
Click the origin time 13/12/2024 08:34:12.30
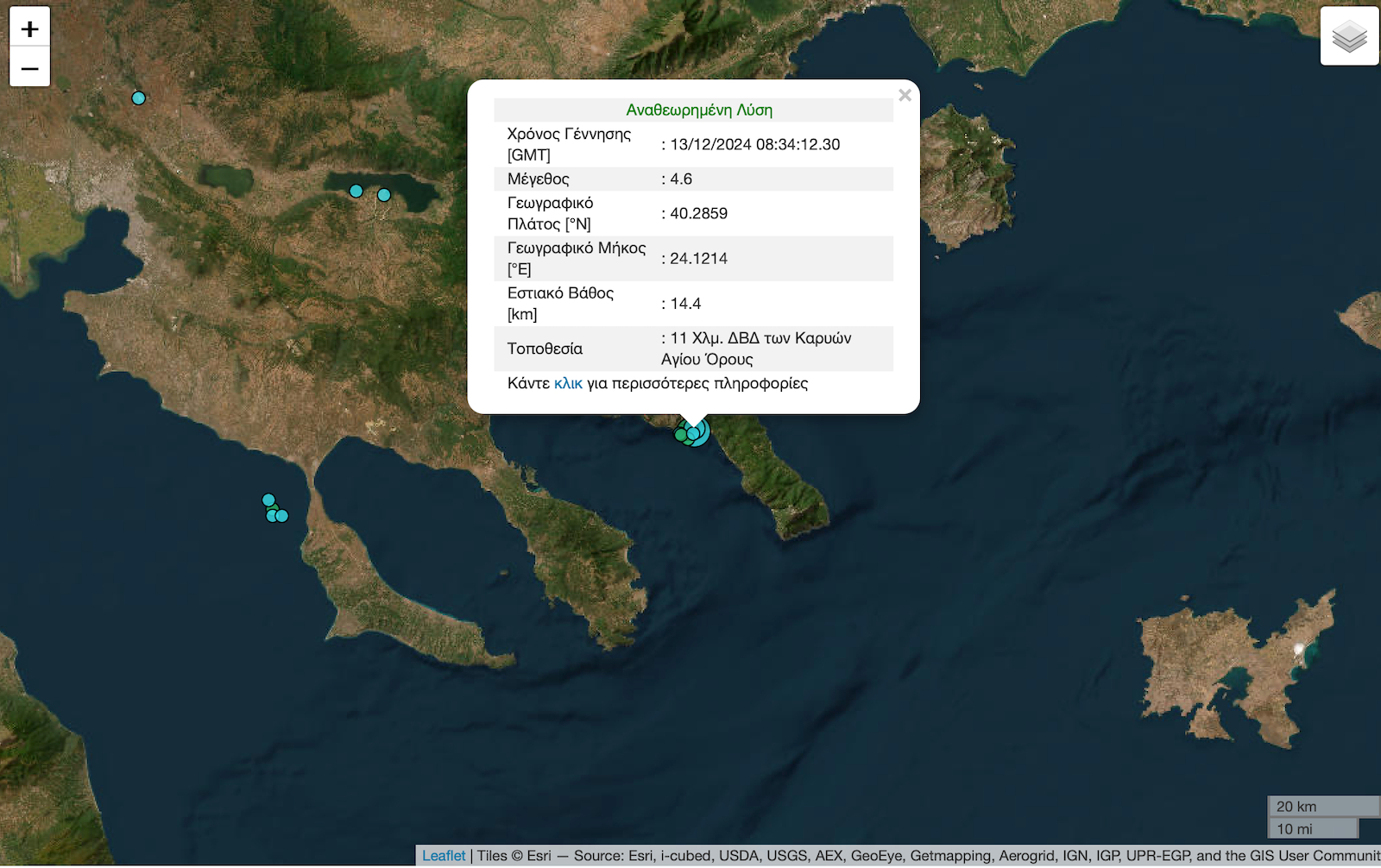click(754, 144)
